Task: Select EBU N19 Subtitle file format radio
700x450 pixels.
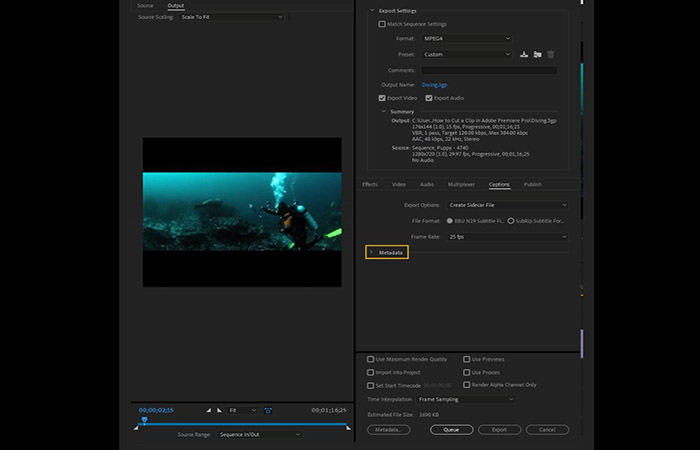Action: pyautogui.click(x=450, y=221)
